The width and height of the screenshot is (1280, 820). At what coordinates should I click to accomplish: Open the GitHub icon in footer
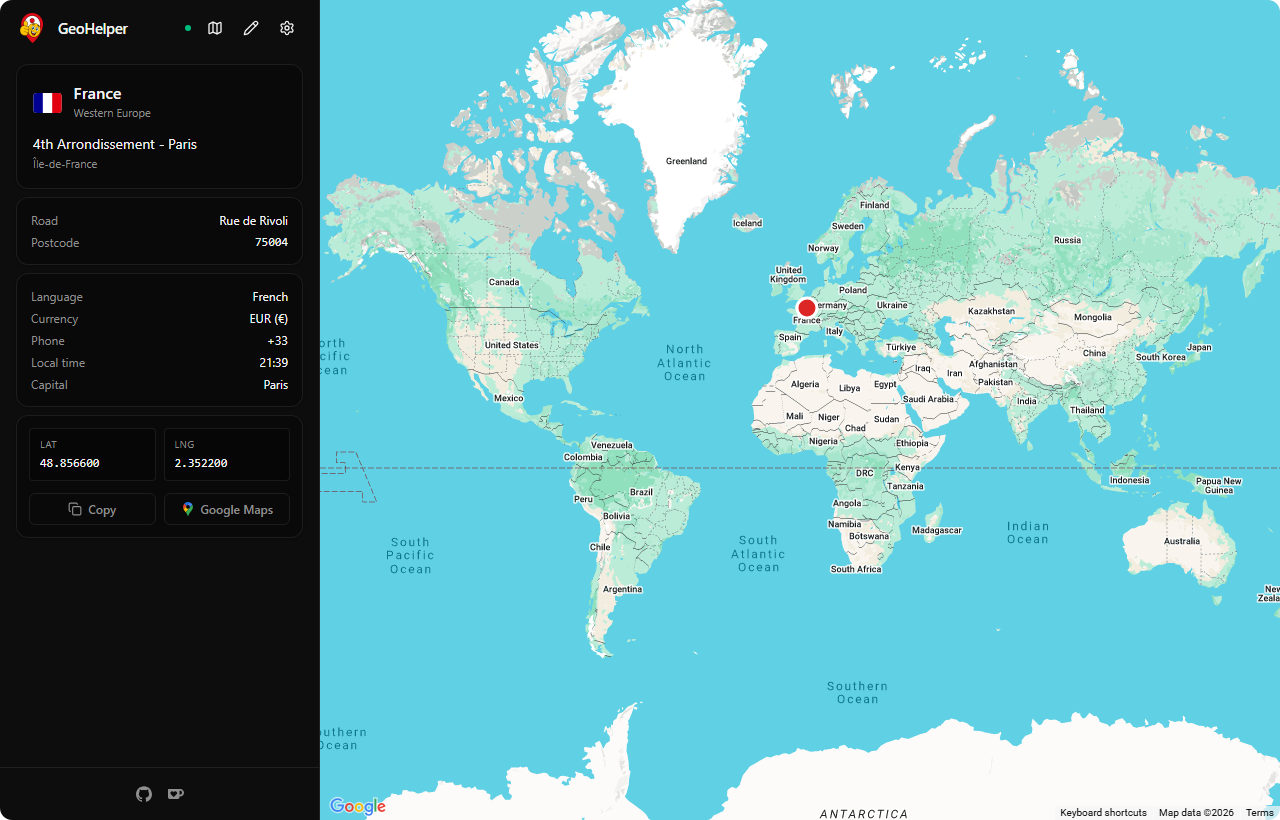pyautogui.click(x=144, y=794)
